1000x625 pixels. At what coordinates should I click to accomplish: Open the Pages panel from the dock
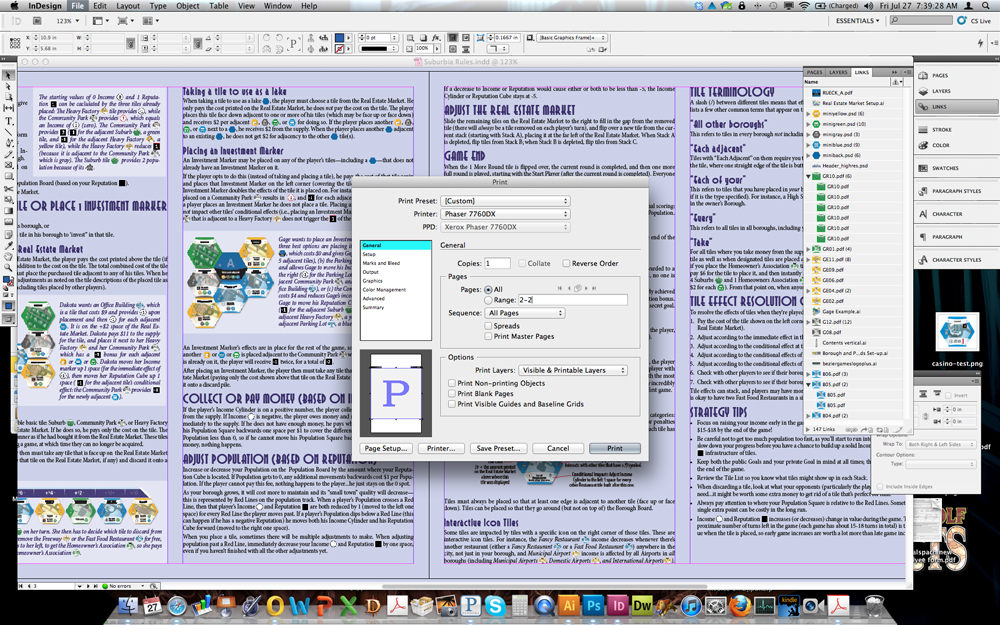(x=955, y=75)
